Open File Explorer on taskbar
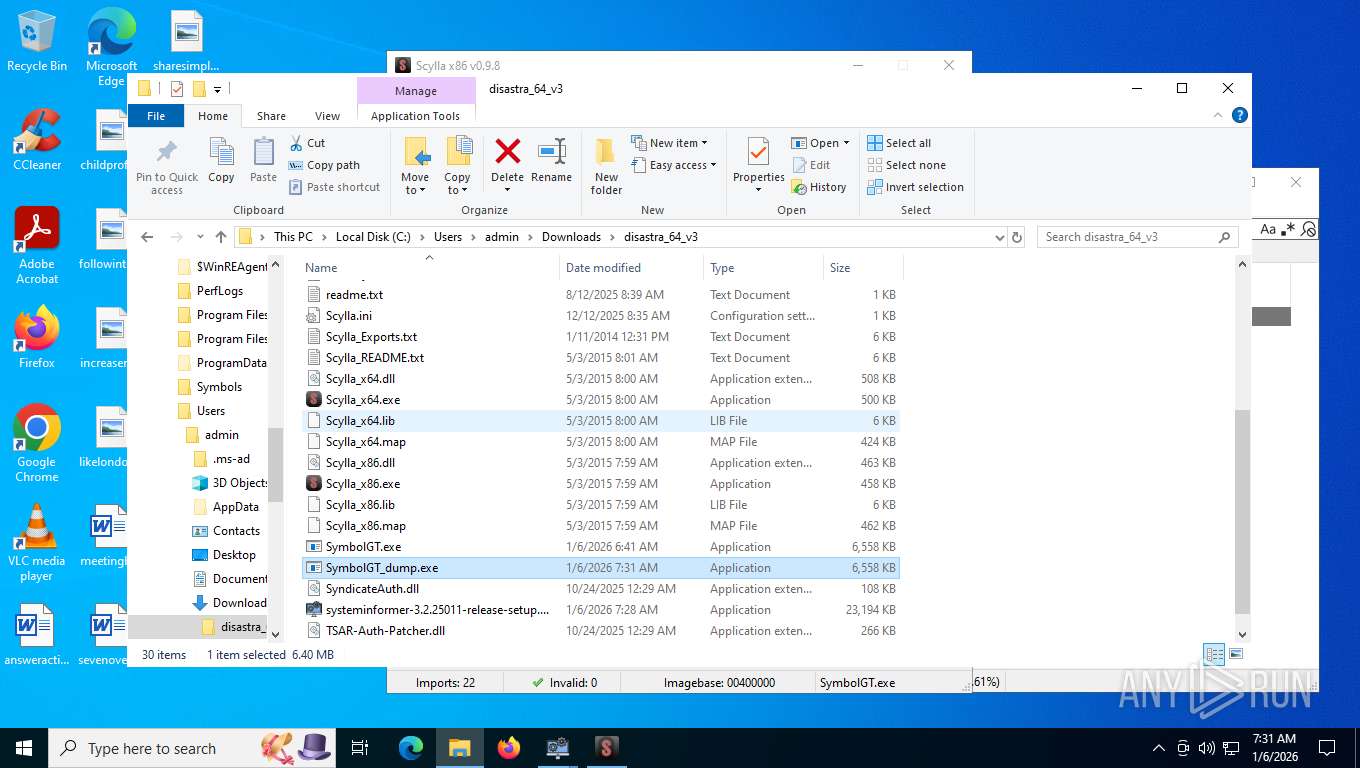The image size is (1360, 768). click(x=460, y=747)
